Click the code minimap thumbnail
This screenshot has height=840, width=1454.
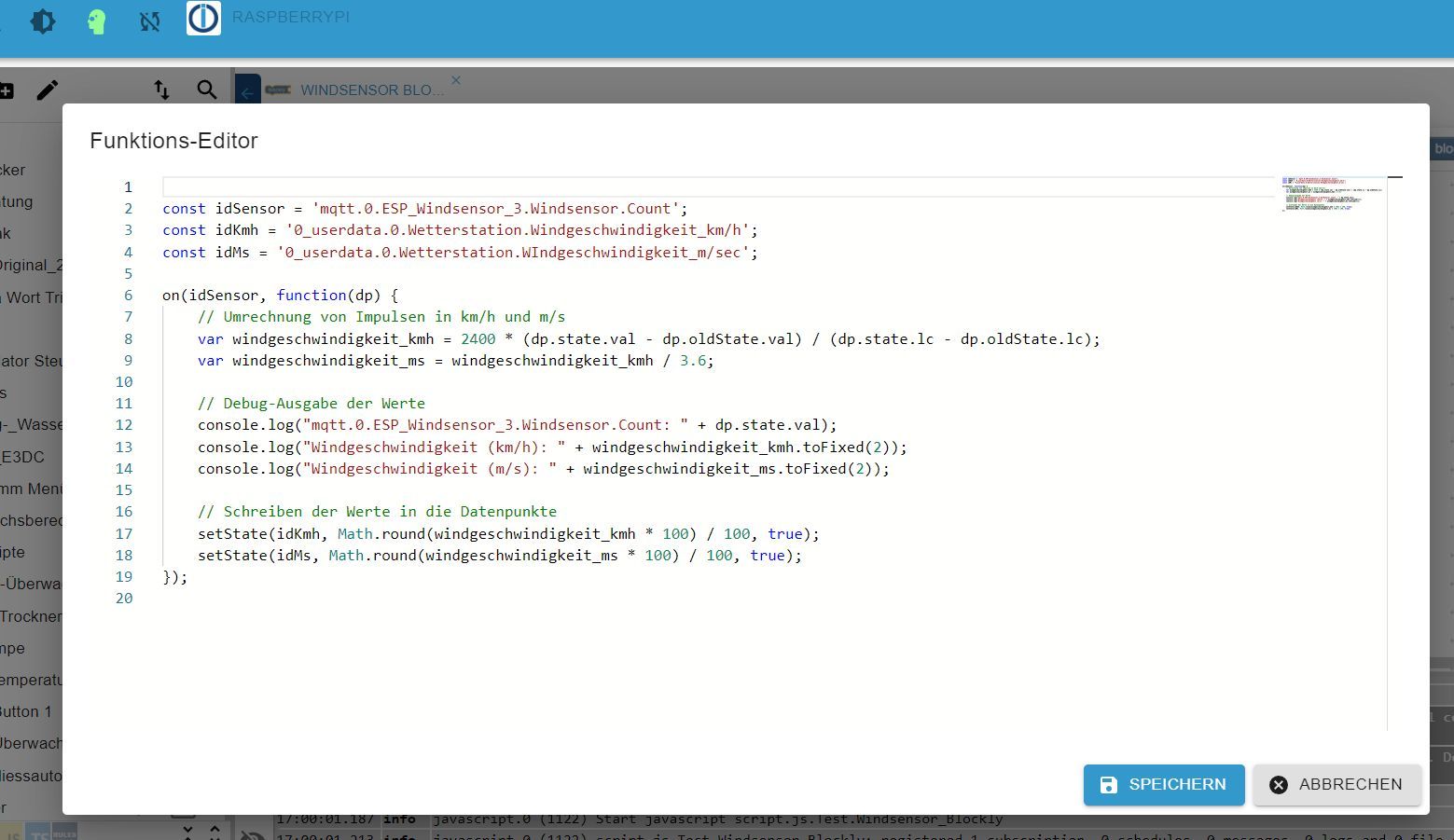1332,194
